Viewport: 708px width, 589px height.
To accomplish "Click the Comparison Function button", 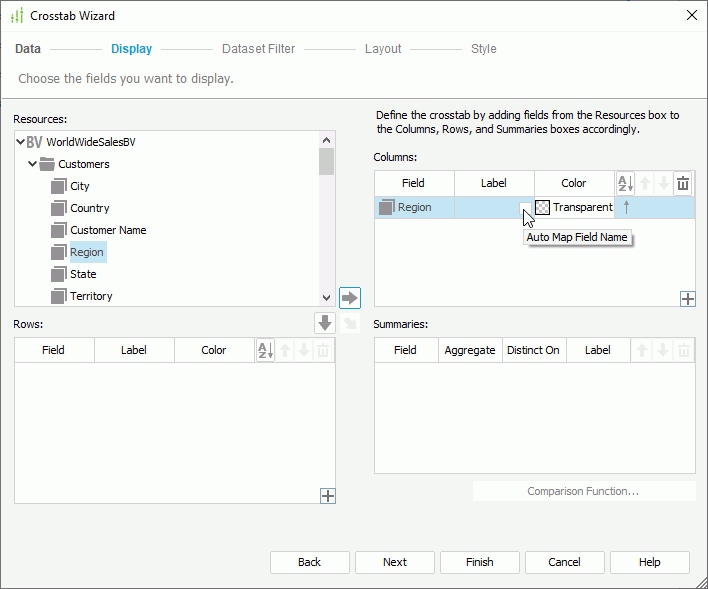I will 584,491.
